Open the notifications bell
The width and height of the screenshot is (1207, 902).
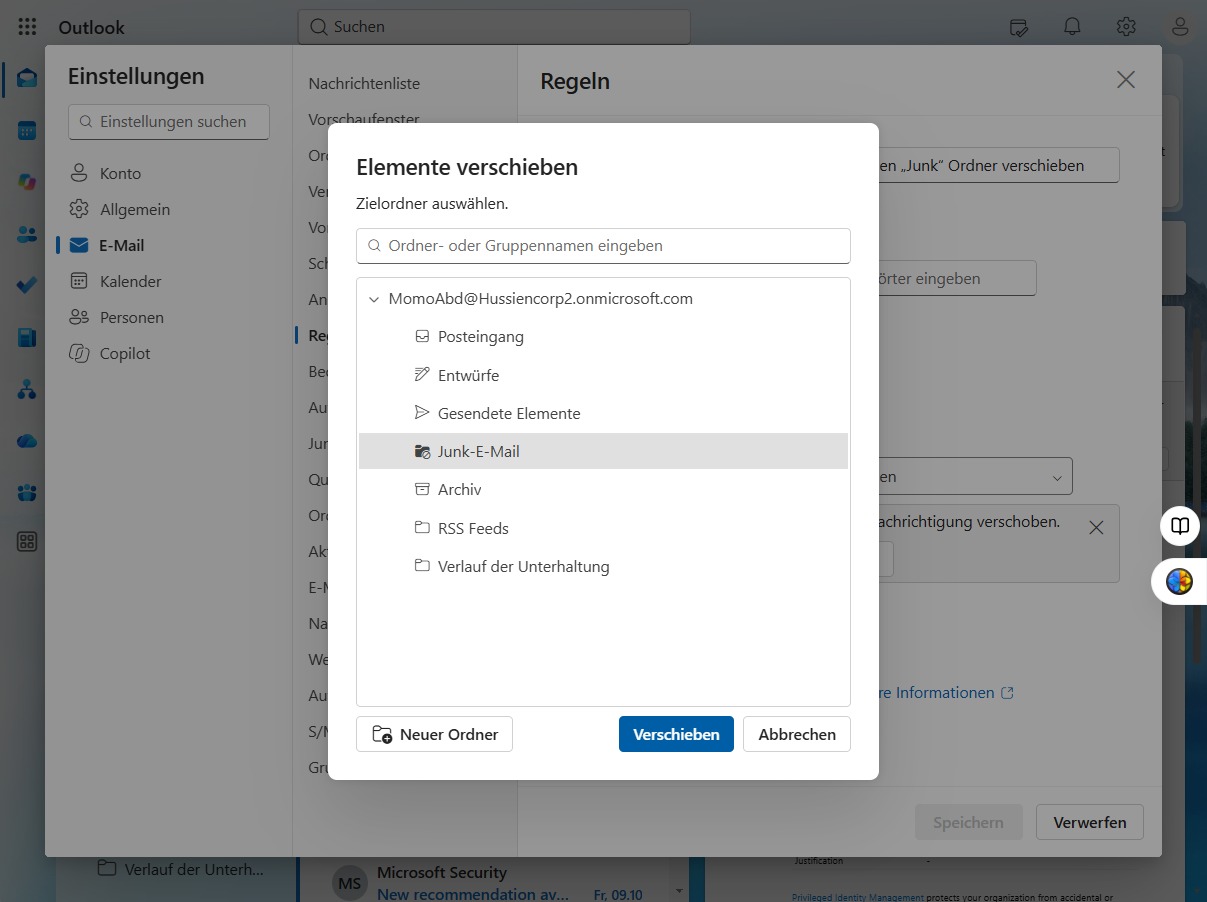point(1073,27)
